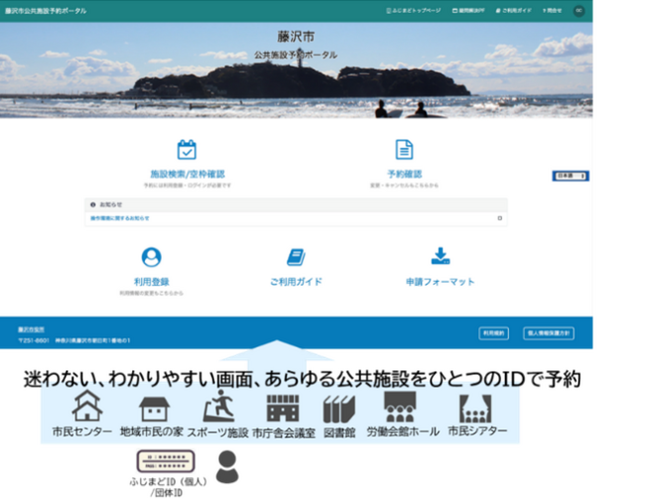
Task: Open the 施設検索/空枠確認 calendar icon
Action: [187, 150]
